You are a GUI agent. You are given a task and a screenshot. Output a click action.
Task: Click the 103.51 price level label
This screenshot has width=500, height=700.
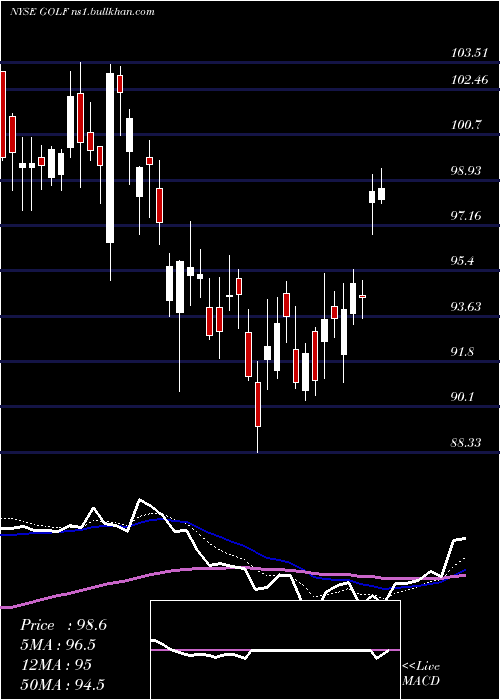pyautogui.click(x=469, y=53)
